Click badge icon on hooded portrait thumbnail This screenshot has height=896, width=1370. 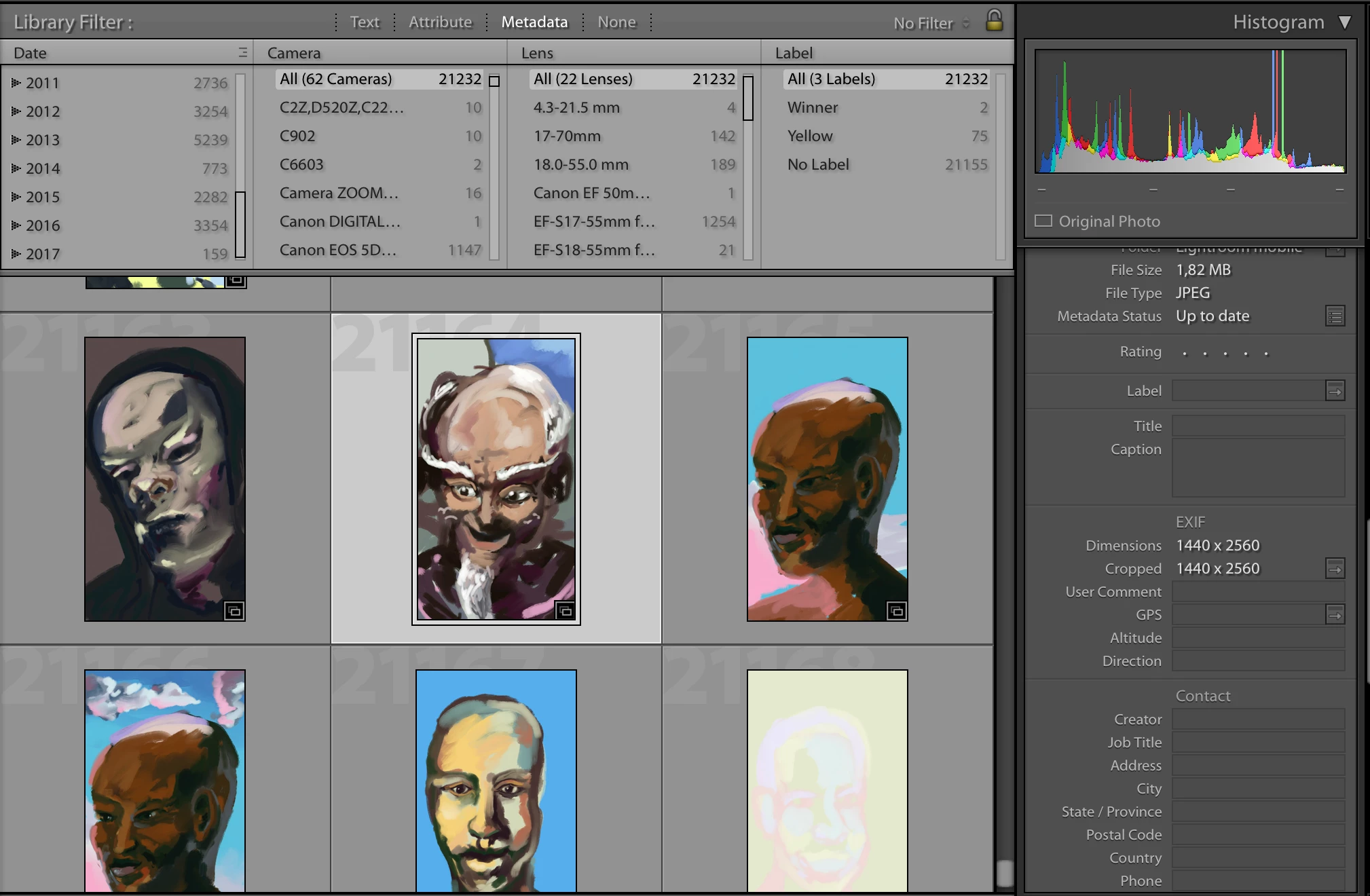[x=234, y=611]
